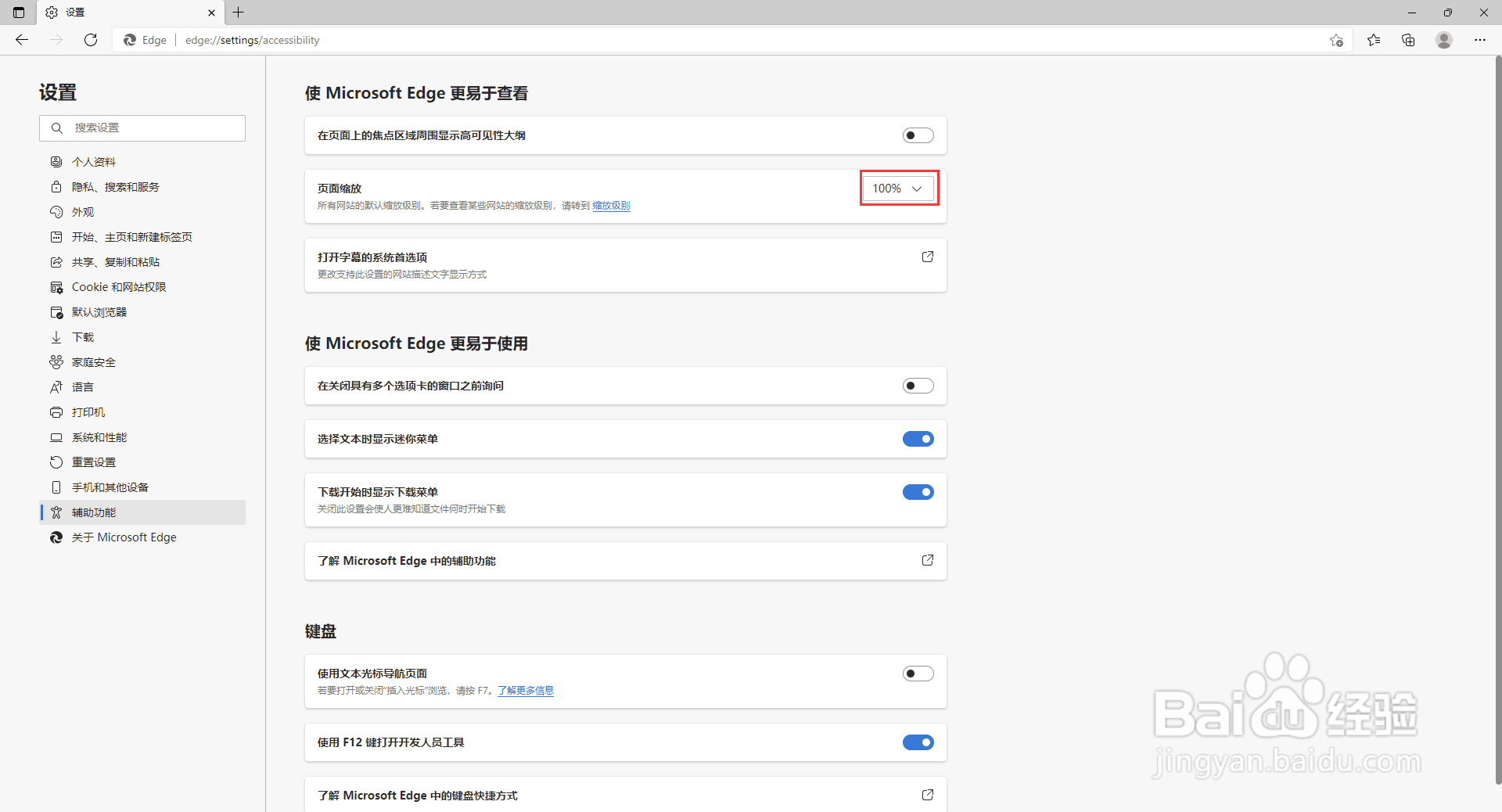This screenshot has width=1502, height=812.
Task: Enable 使用文本光标导航页面 toggle
Action: [x=918, y=674]
